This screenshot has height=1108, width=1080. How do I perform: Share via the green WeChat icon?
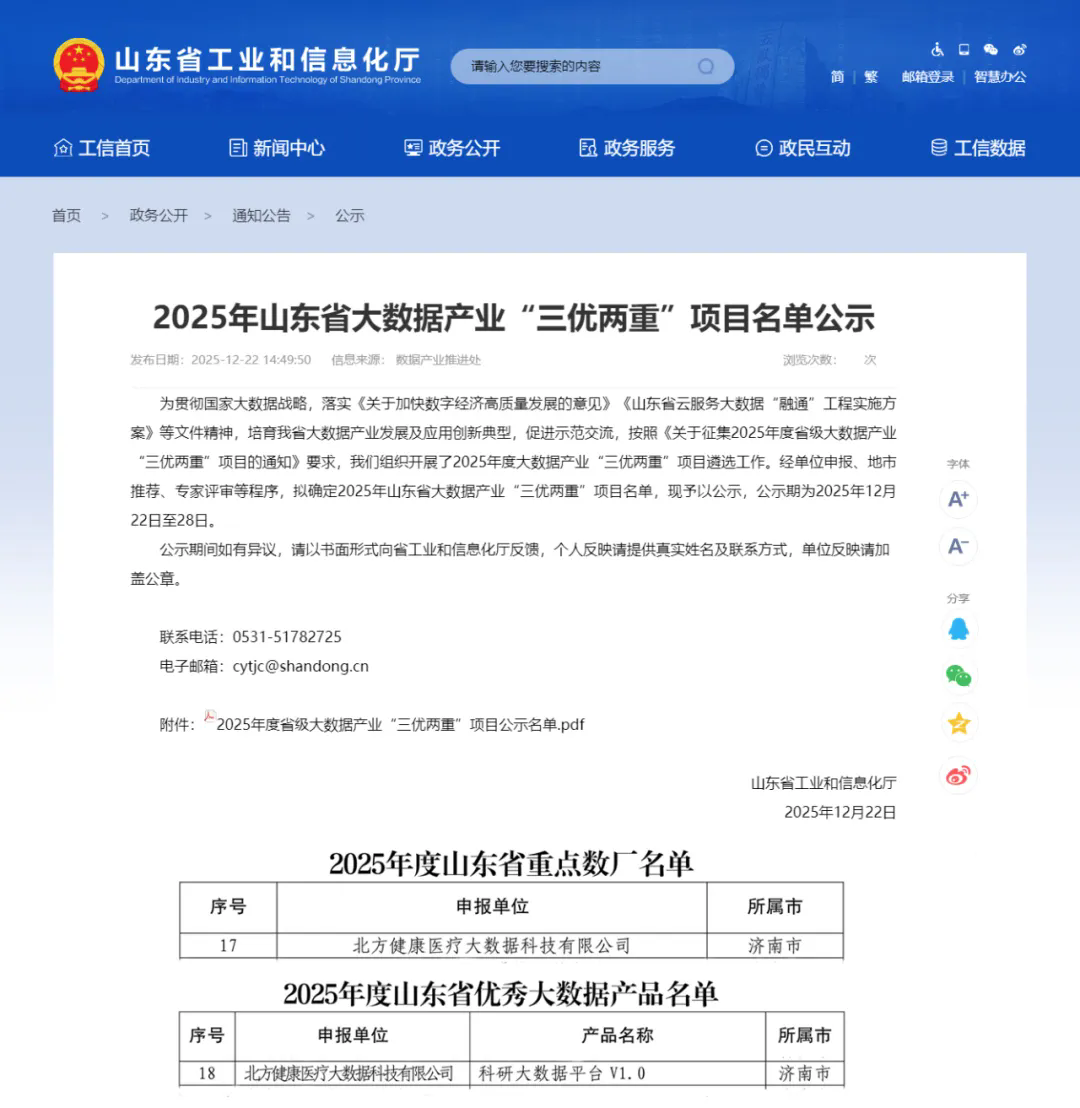958,677
